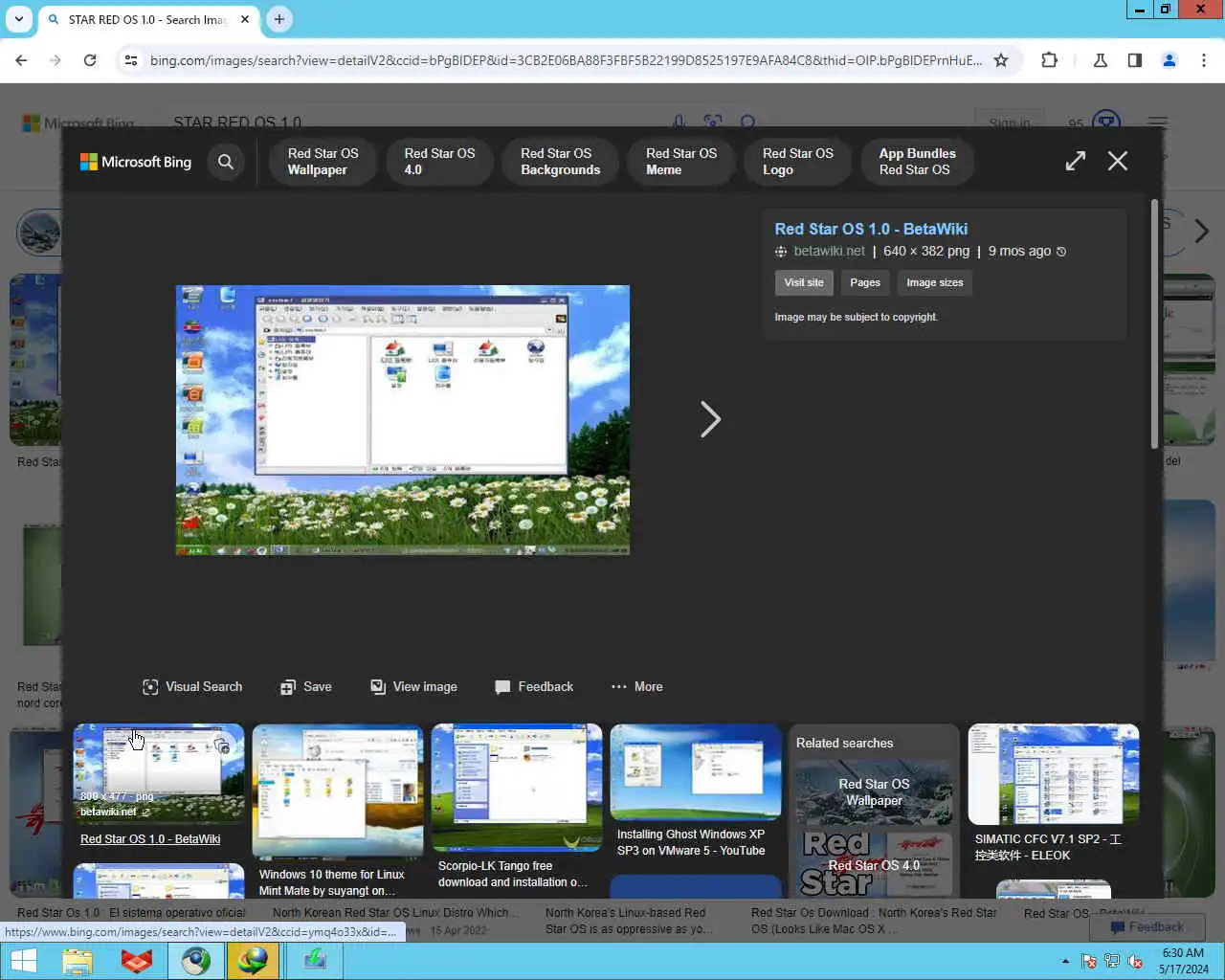Open File Explorer from taskbar

pyautogui.click(x=78, y=960)
